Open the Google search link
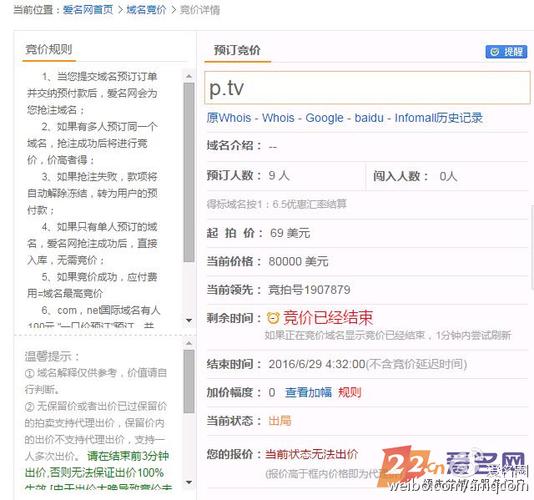This screenshot has width=534, height=500. coord(324,118)
